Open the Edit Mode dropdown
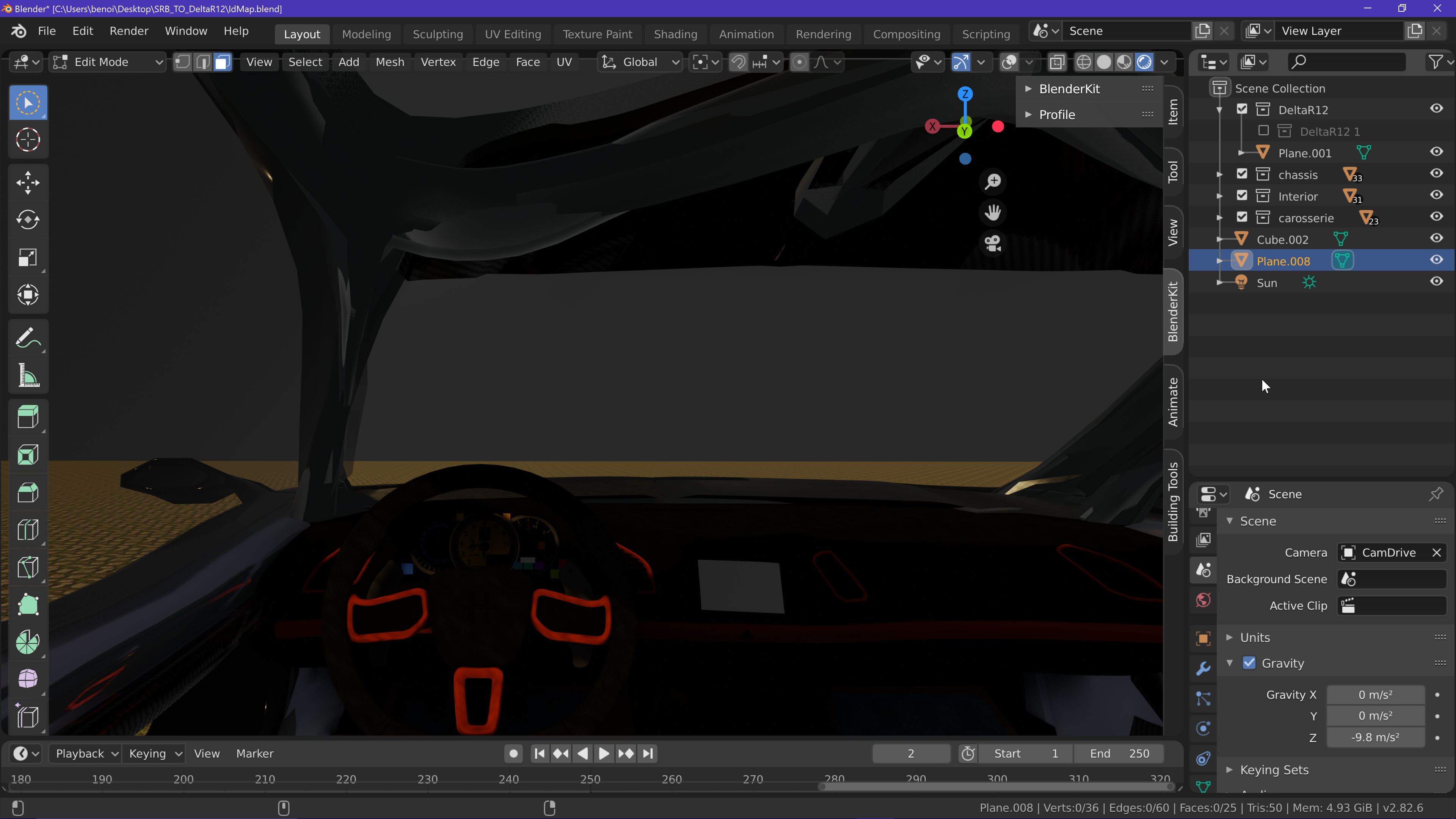This screenshot has width=1456, height=819. [x=107, y=62]
